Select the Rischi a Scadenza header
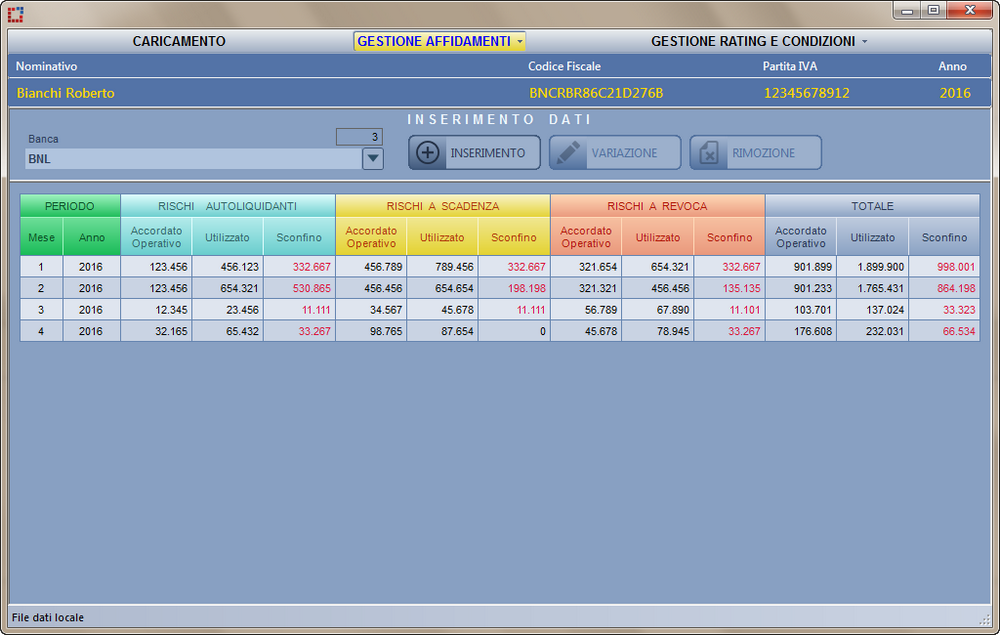Image resolution: width=1000 pixels, height=635 pixels. click(442, 206)
